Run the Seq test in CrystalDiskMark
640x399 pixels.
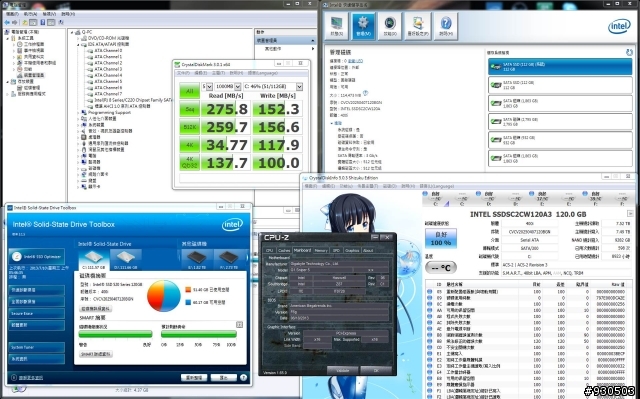point(189,109)
